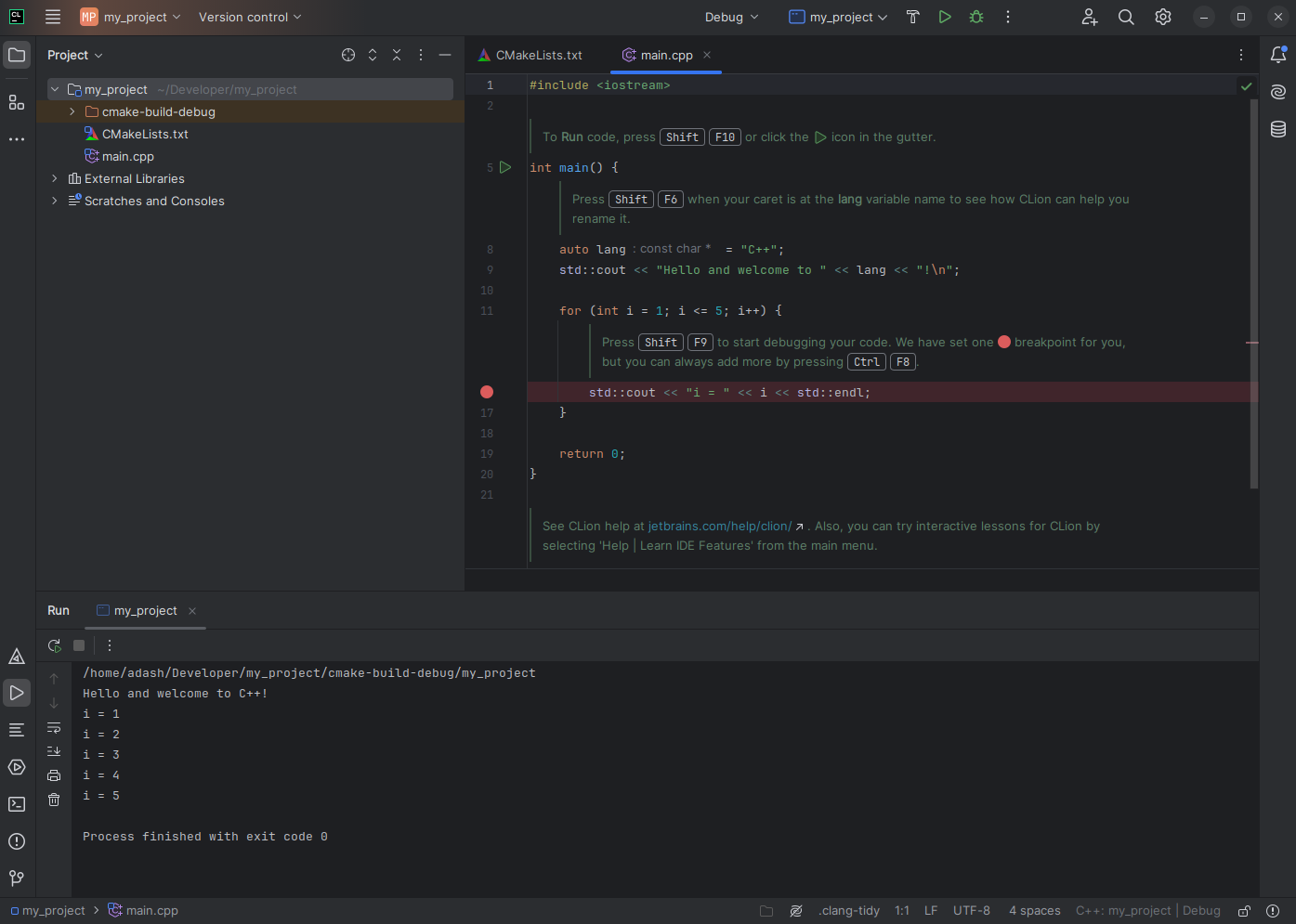
Task: Start debugging with the bug icon
Action: pos(976,17)
